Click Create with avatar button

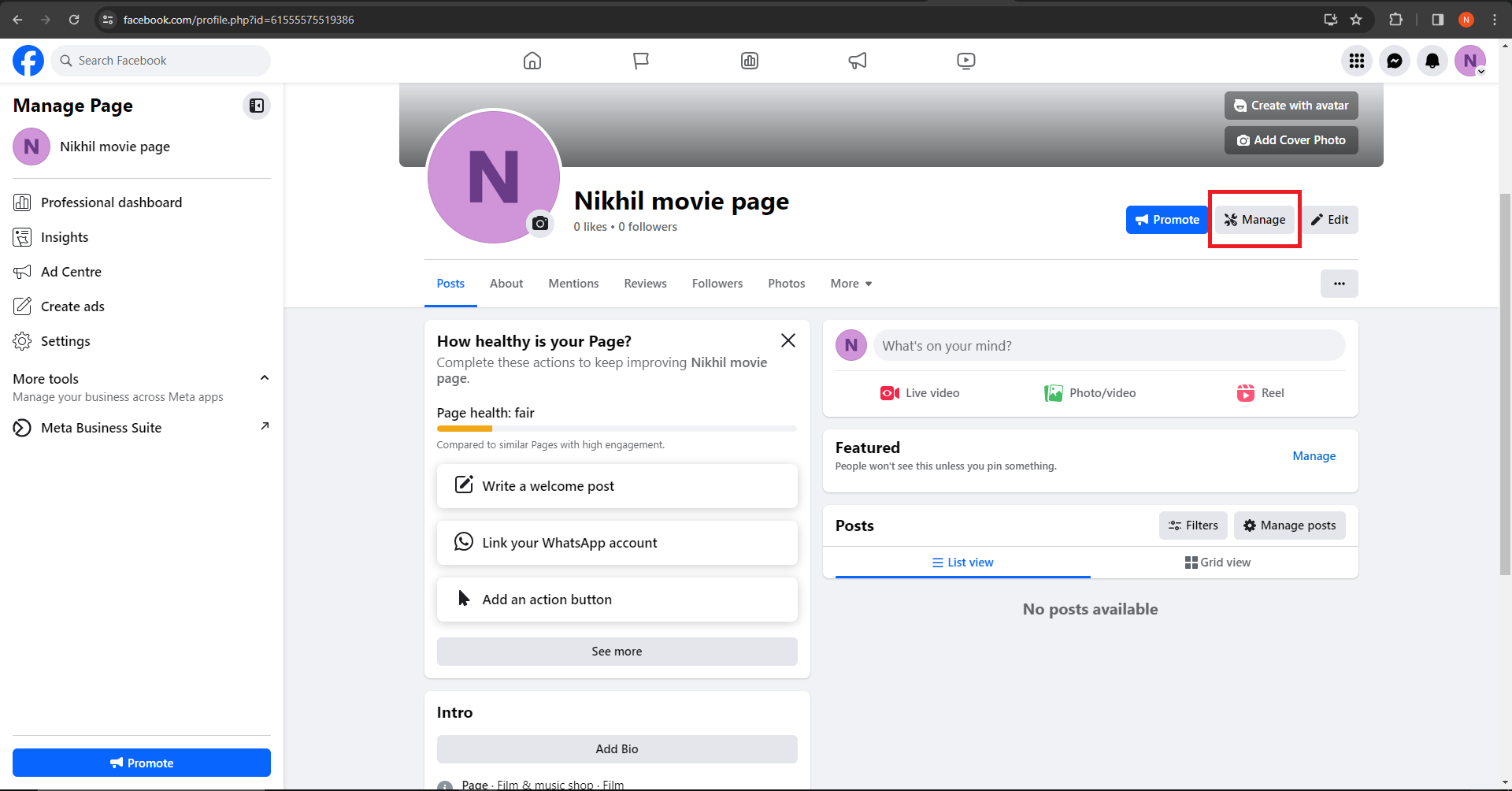1291,106
